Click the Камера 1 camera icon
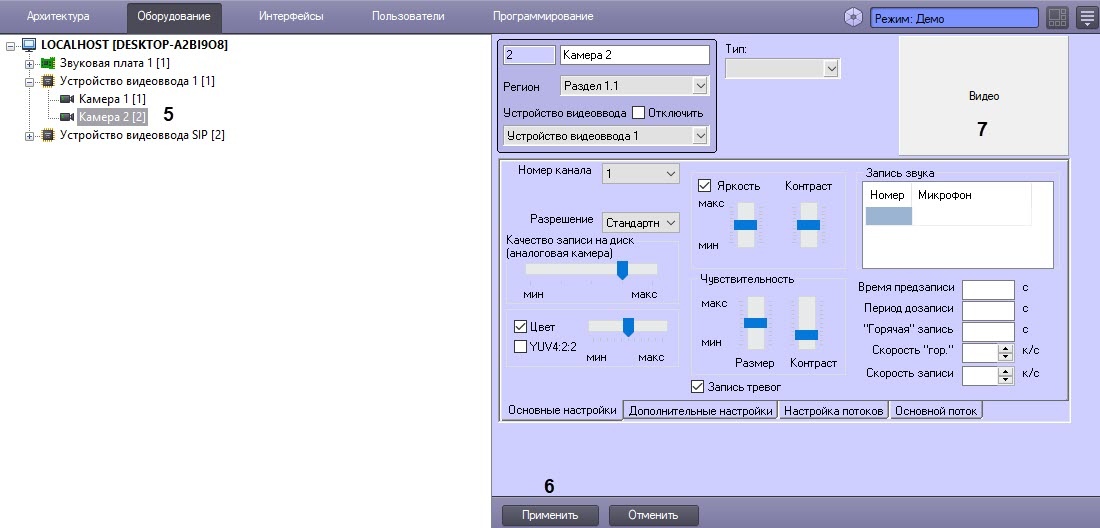This screenshot has width=1100, height=528. pyautogui.click(x=67, y=99)
